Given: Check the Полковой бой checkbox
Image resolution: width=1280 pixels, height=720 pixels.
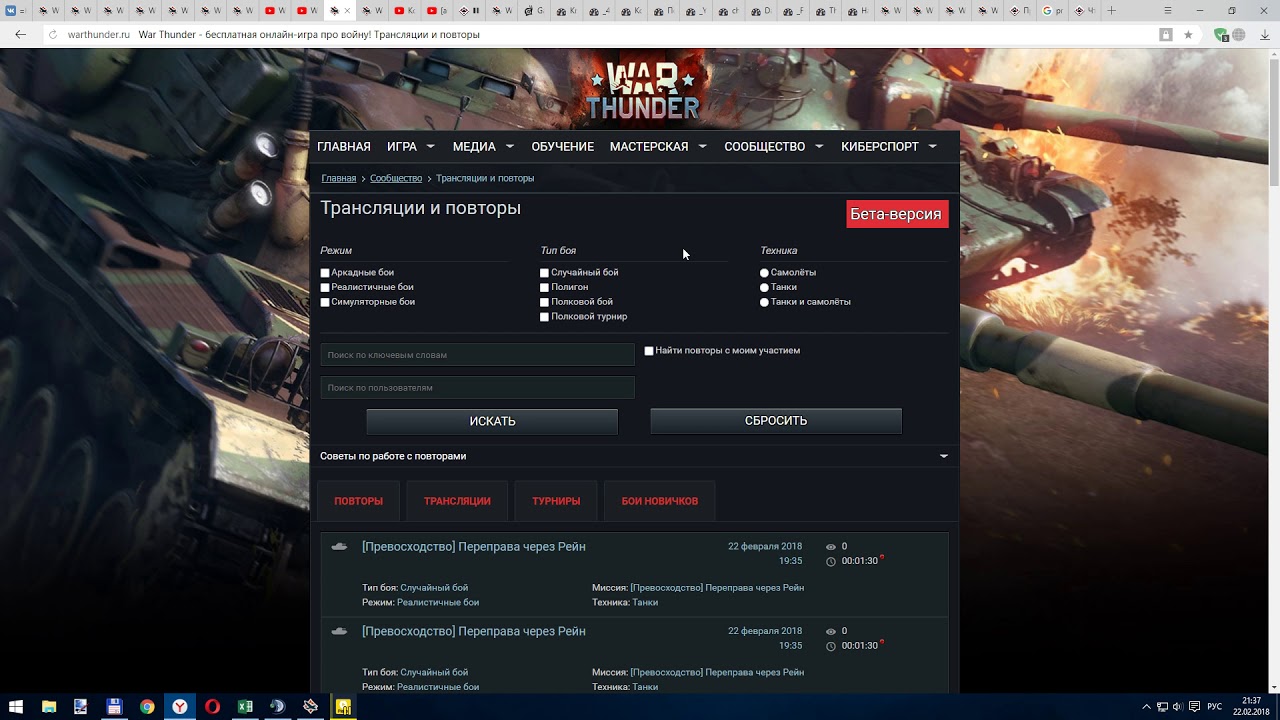Looking at the screenshot, I should 544,302.
